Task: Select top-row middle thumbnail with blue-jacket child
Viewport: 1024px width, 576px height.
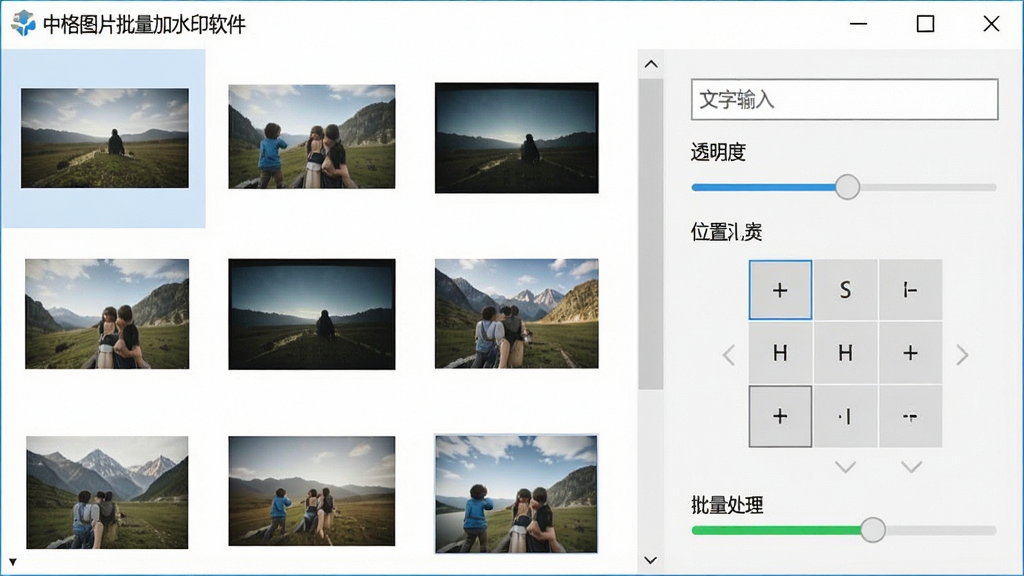Action: (312, 136)
